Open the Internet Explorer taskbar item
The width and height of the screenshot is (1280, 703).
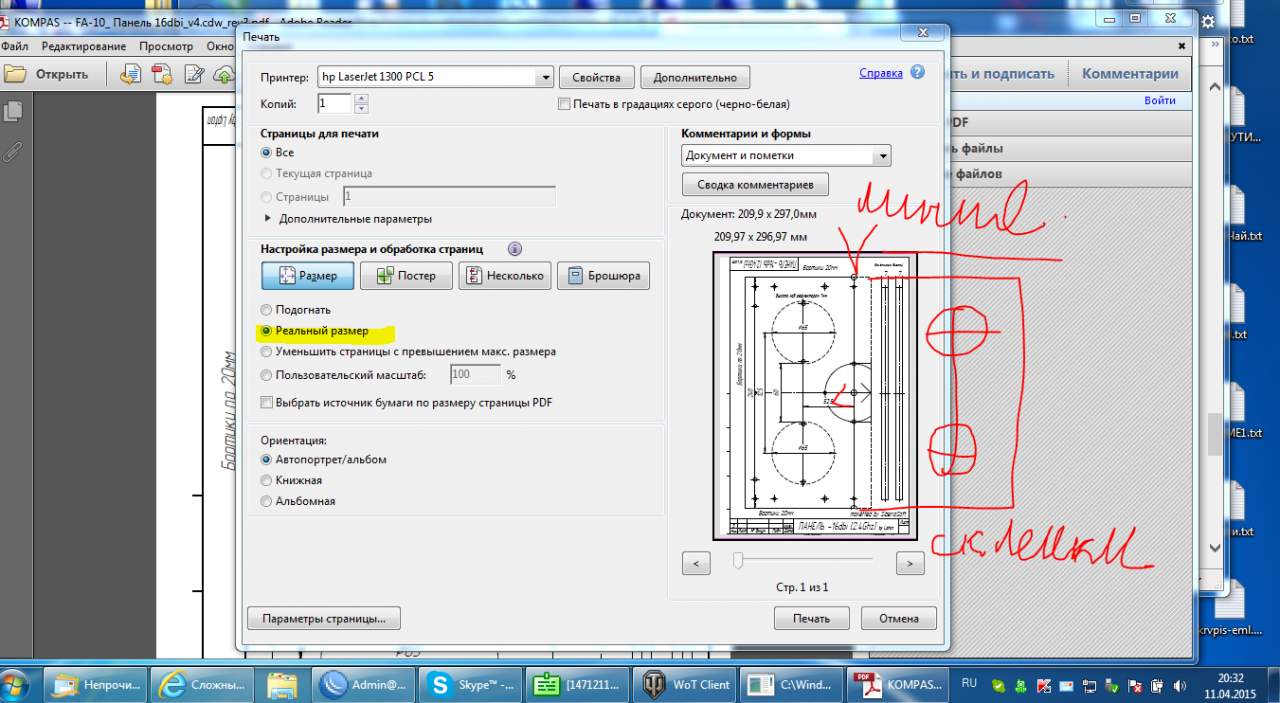(201, 685)
